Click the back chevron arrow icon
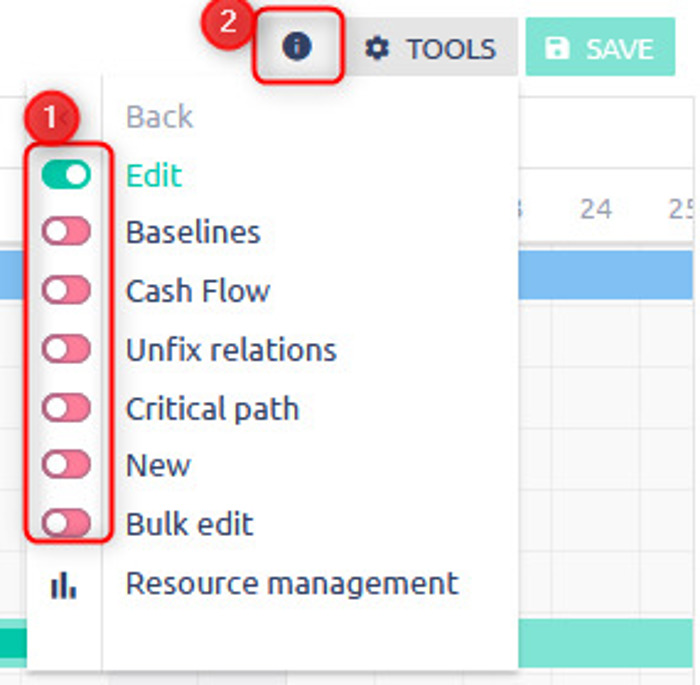The height and width of the screenshot is (685, 700). [x=65, y=118]
